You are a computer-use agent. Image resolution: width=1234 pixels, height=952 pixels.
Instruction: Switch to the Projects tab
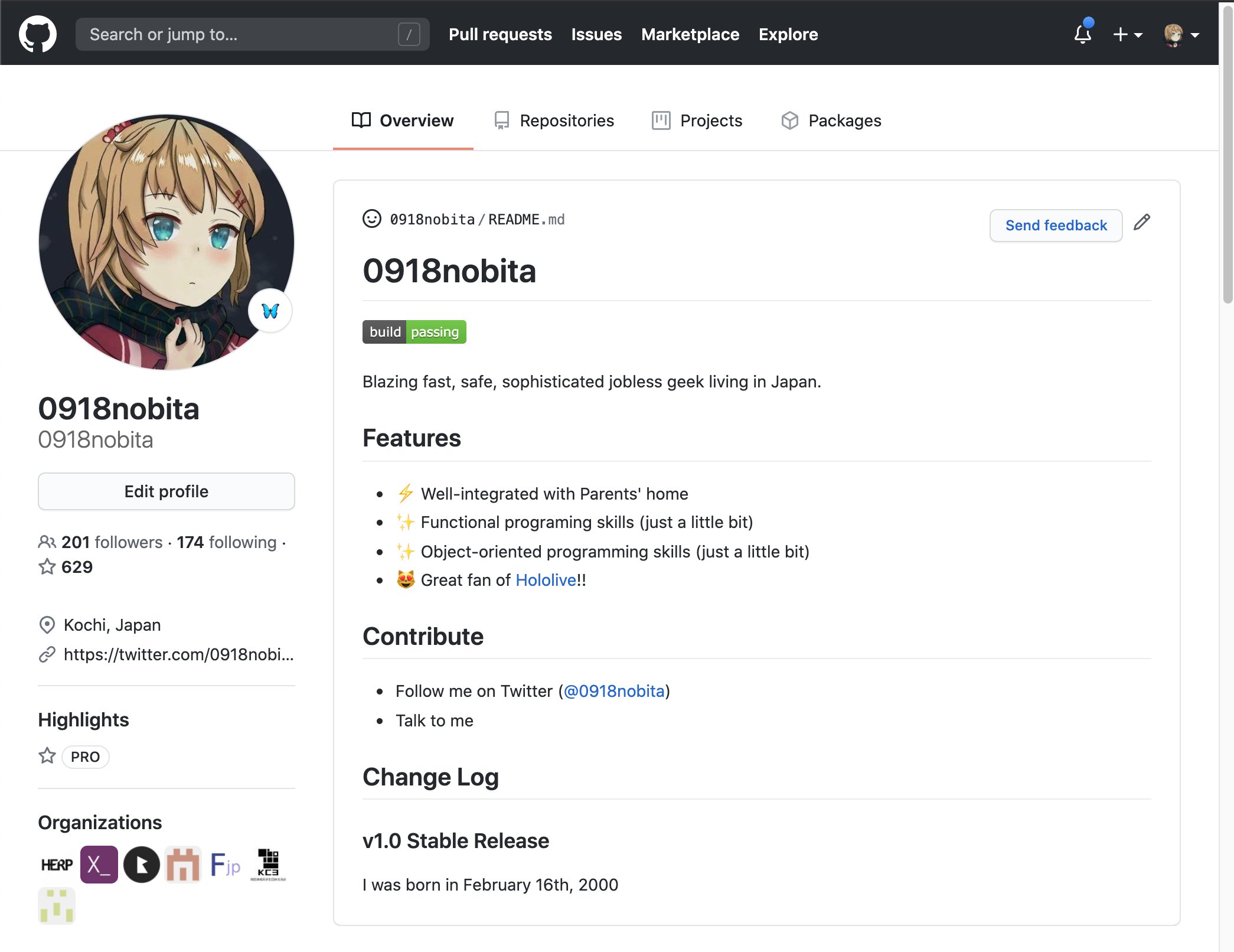click(697, 120)
